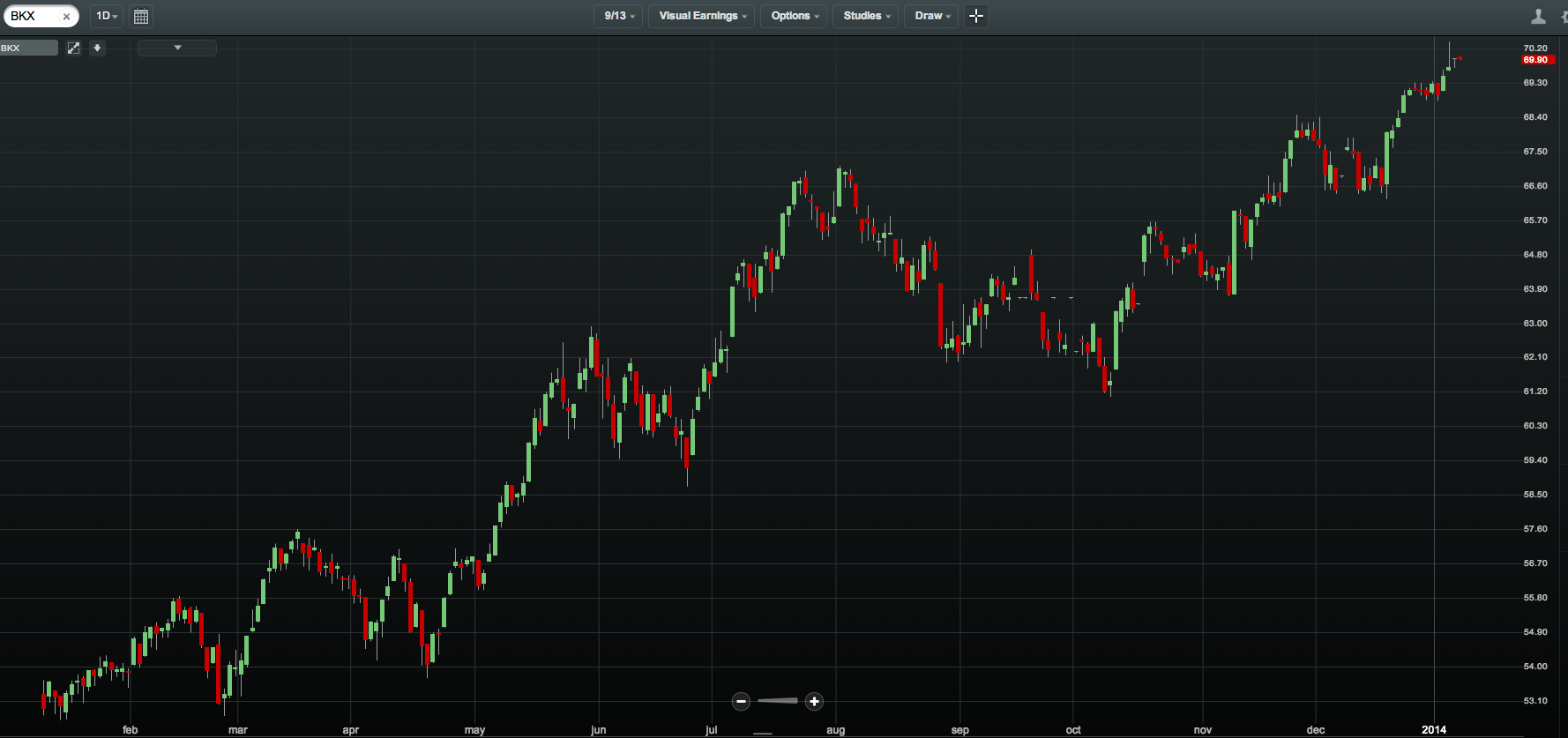1568x738 pixels.
Task: Click the aug label on time axis
Action: (836, 730)
